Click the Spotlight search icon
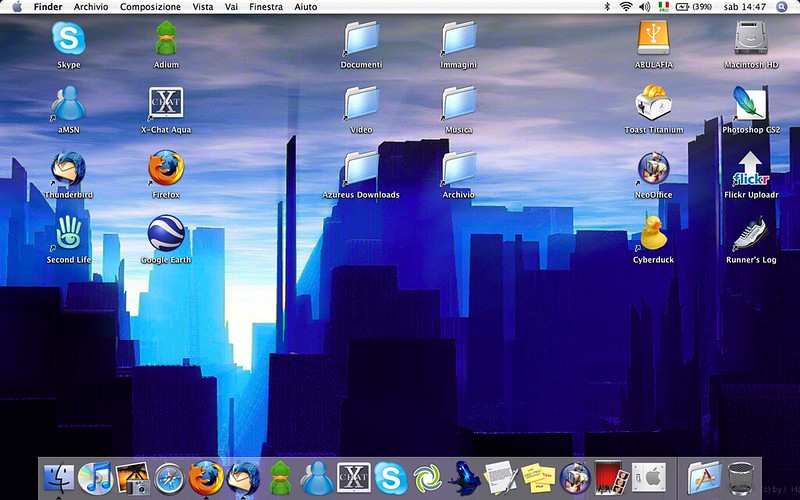This screenshot has width=800, height=500. point(781,7)
